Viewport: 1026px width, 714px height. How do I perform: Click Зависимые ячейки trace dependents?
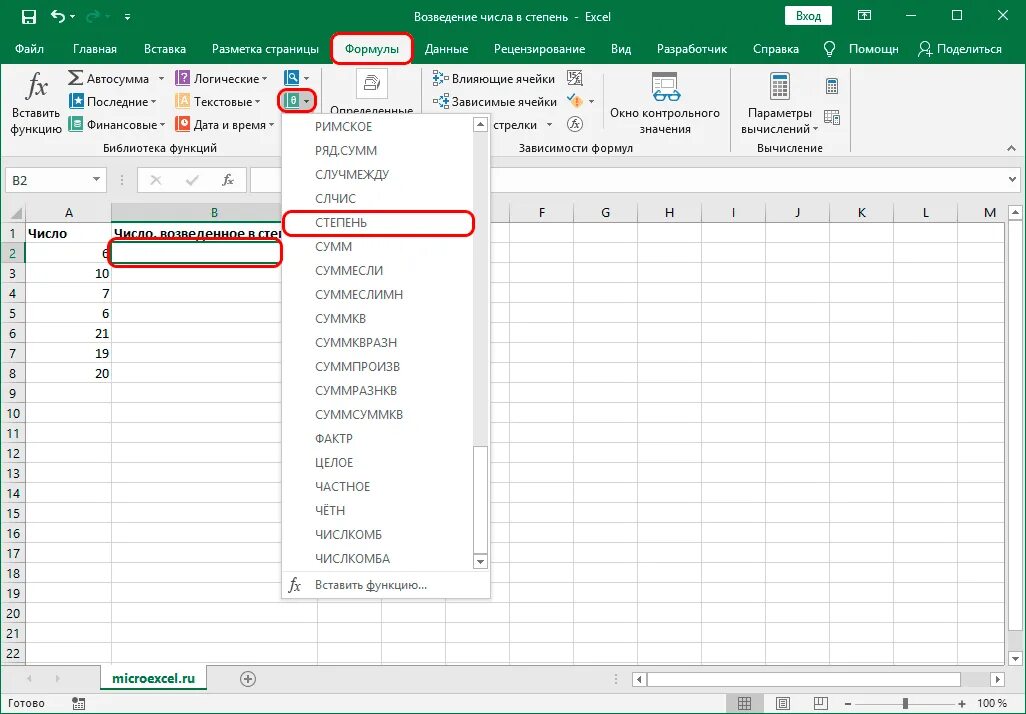495,101
